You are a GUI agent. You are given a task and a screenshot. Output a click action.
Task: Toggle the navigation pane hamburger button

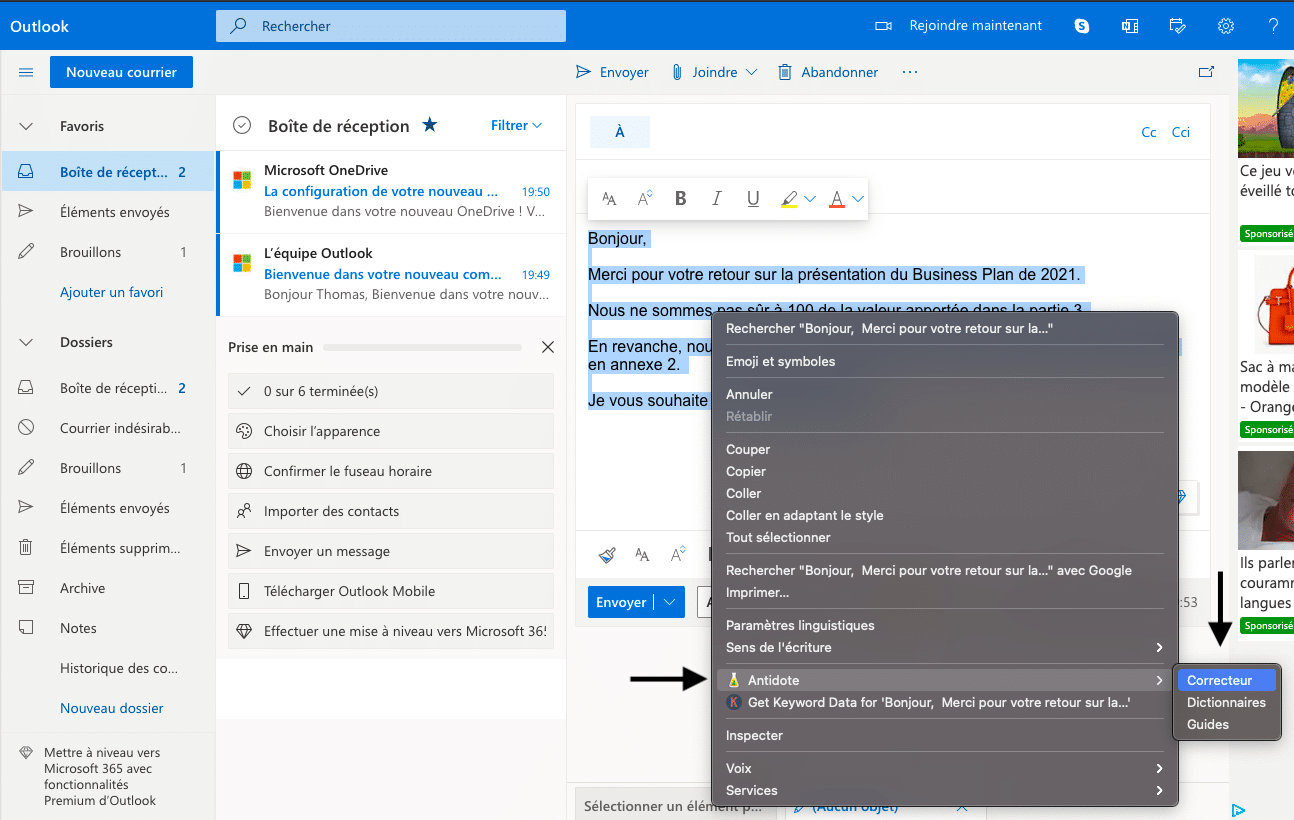[27, 72]
